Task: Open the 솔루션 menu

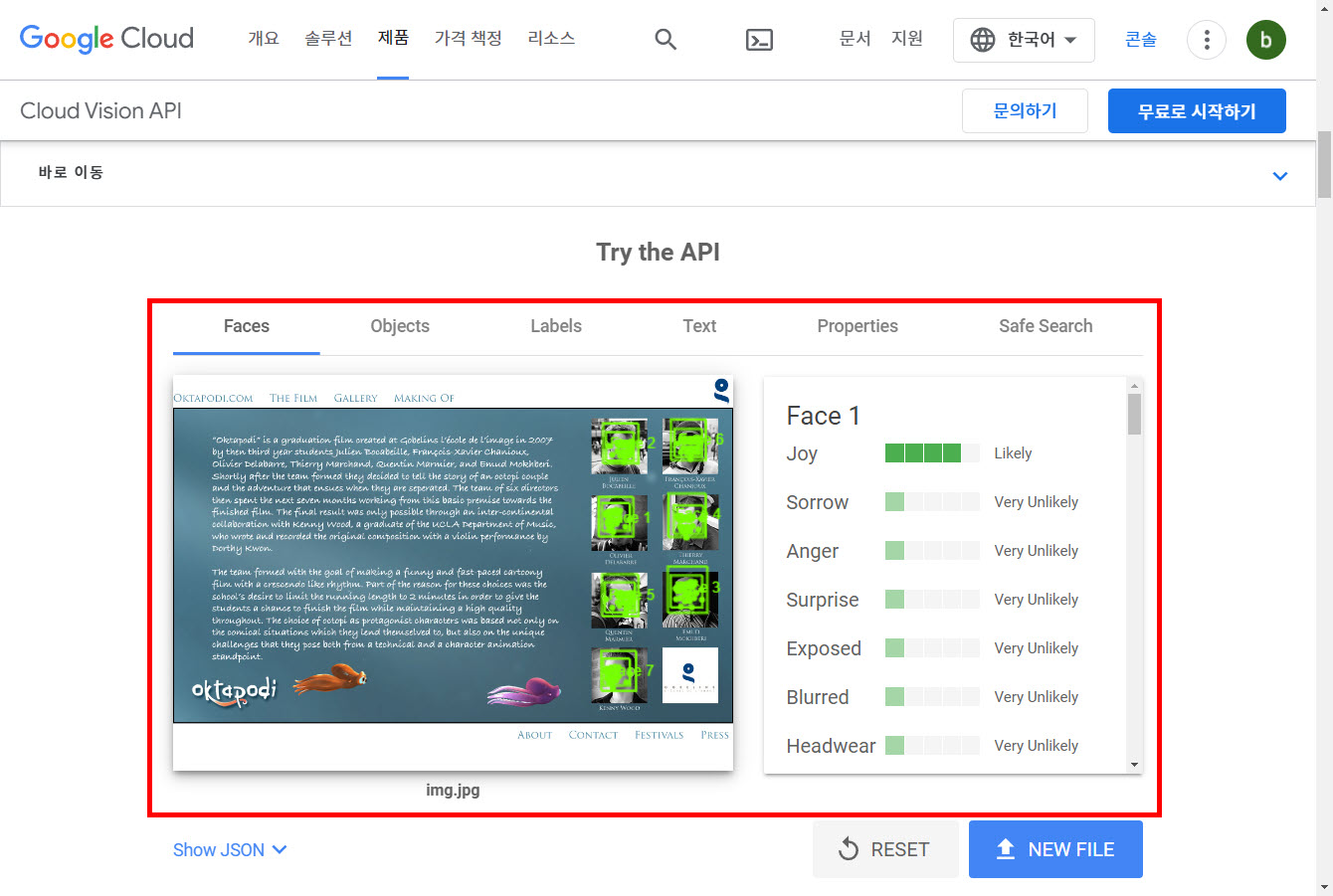Action: tap(328, 39)
